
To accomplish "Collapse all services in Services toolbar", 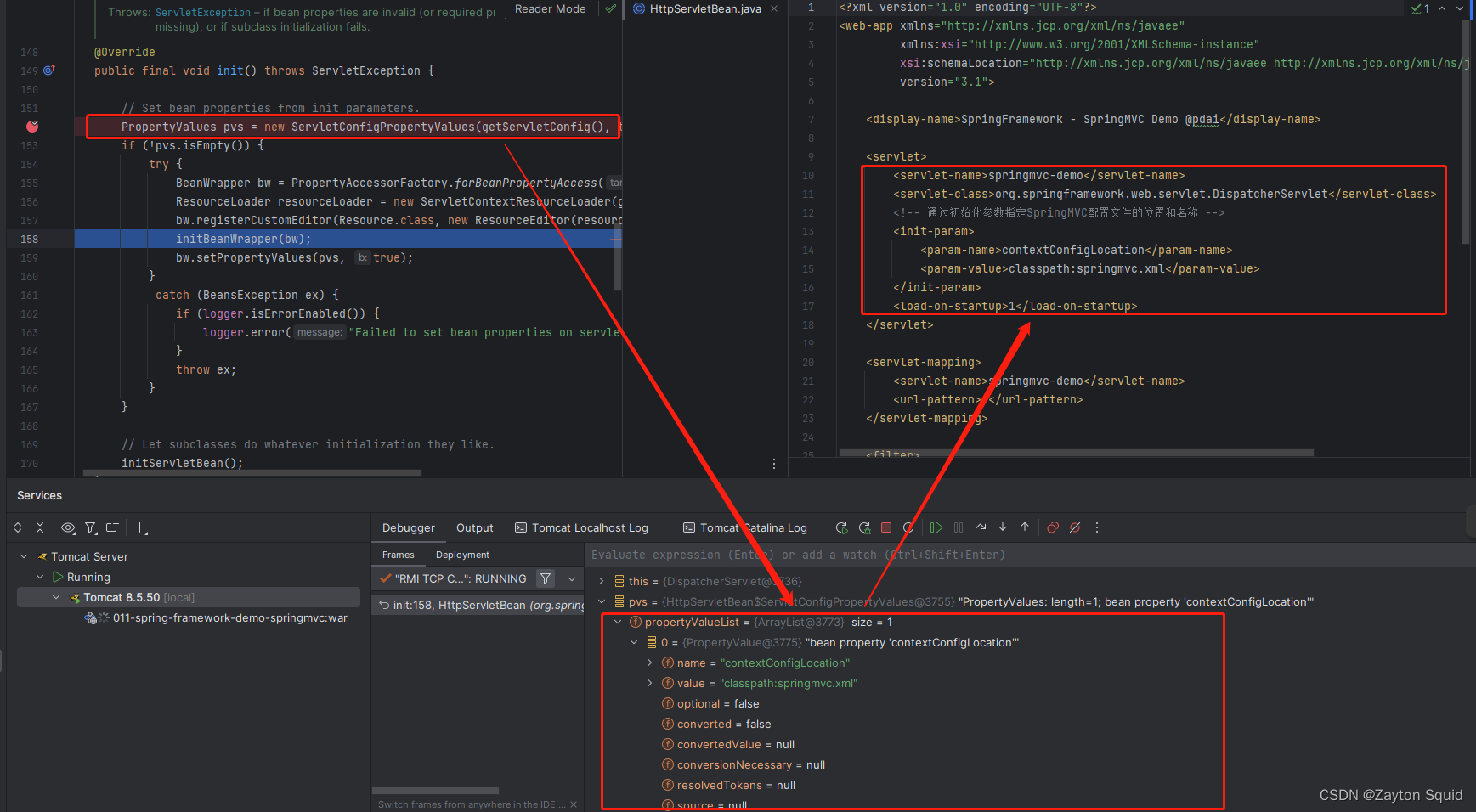I will [x=40, y=527].
